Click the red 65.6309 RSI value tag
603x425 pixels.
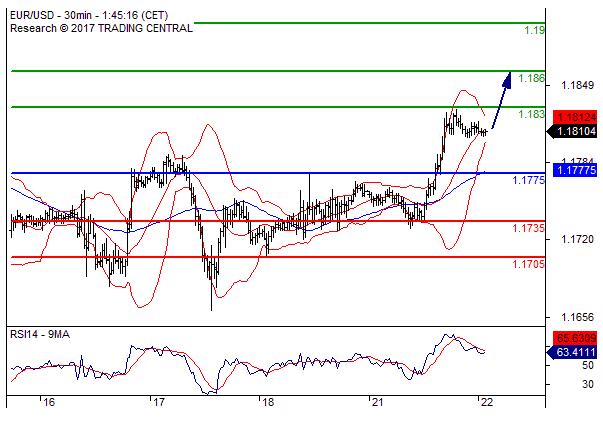(x=575, y=338)
